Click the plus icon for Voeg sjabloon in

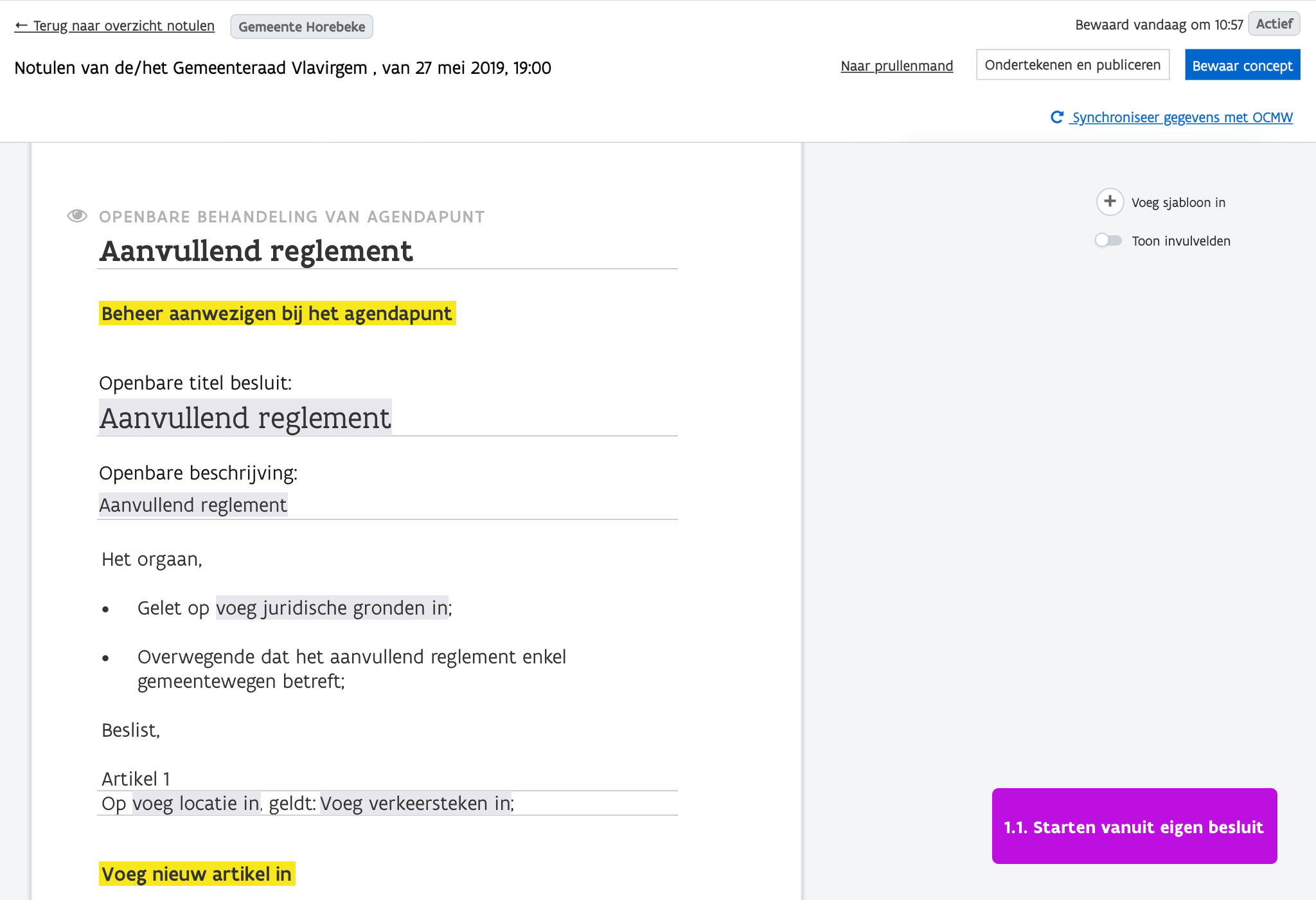[x=1110, y=202]
